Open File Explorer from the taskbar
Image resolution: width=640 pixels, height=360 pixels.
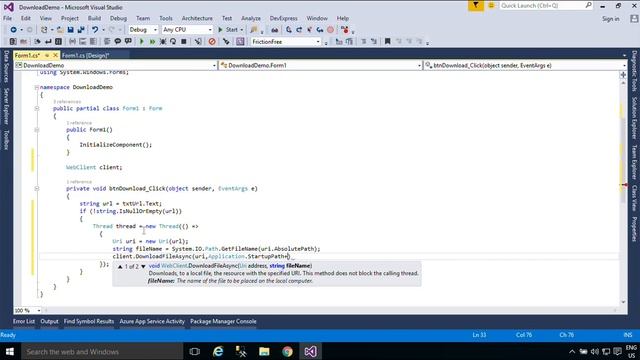click(x=264, y=351)
